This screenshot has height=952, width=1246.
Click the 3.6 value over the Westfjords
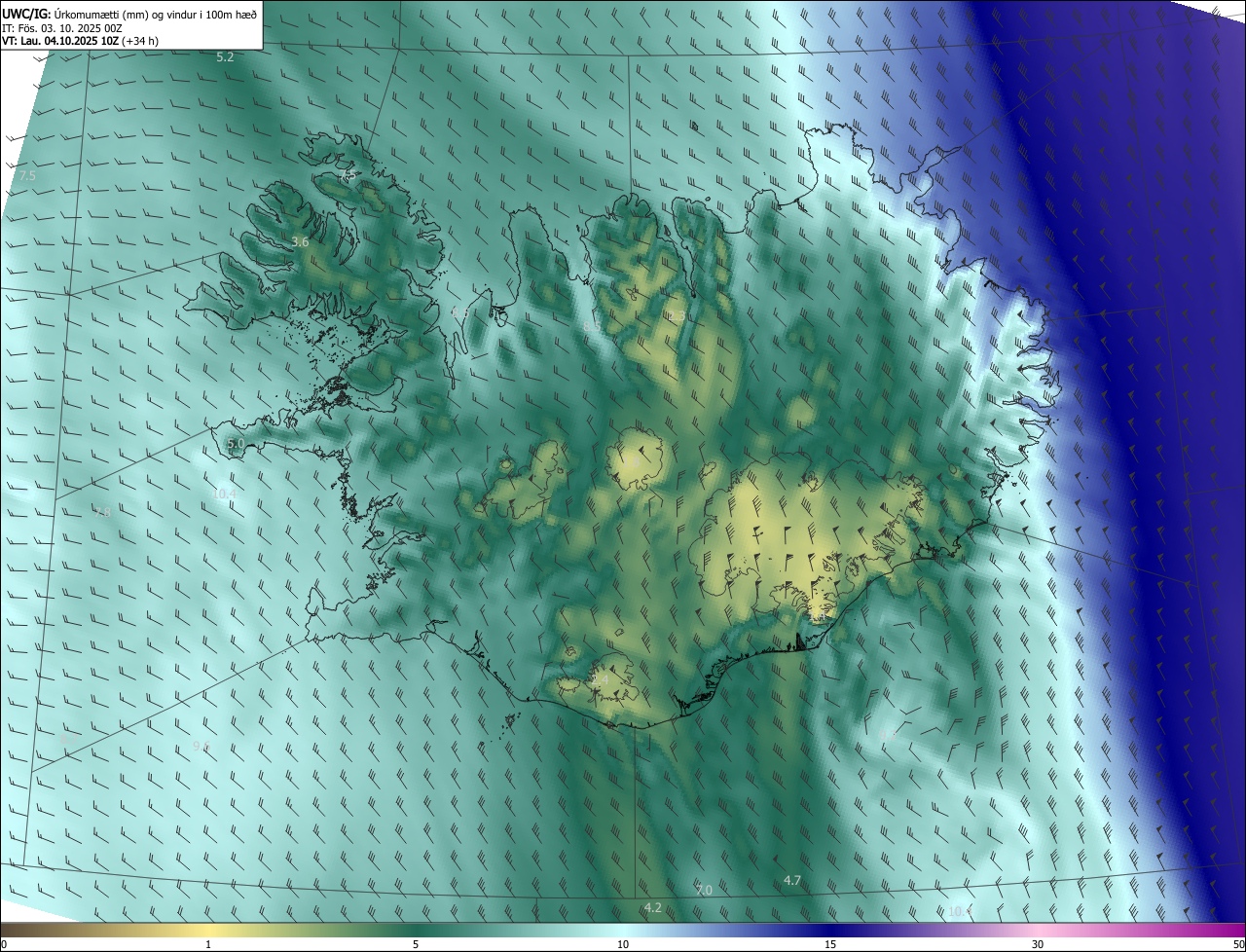click(x=300, y=241)
